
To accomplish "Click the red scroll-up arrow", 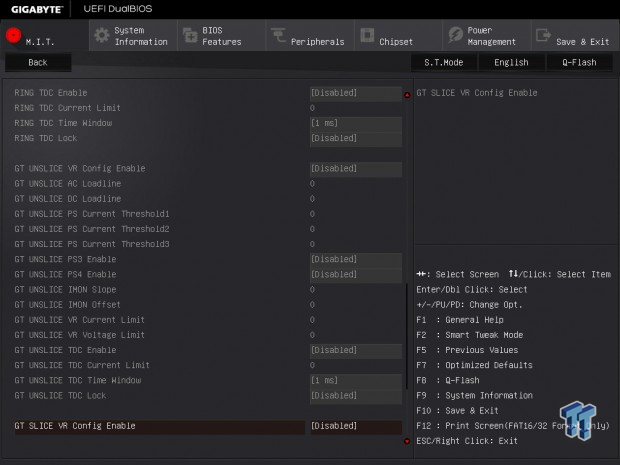I will 407,95.
